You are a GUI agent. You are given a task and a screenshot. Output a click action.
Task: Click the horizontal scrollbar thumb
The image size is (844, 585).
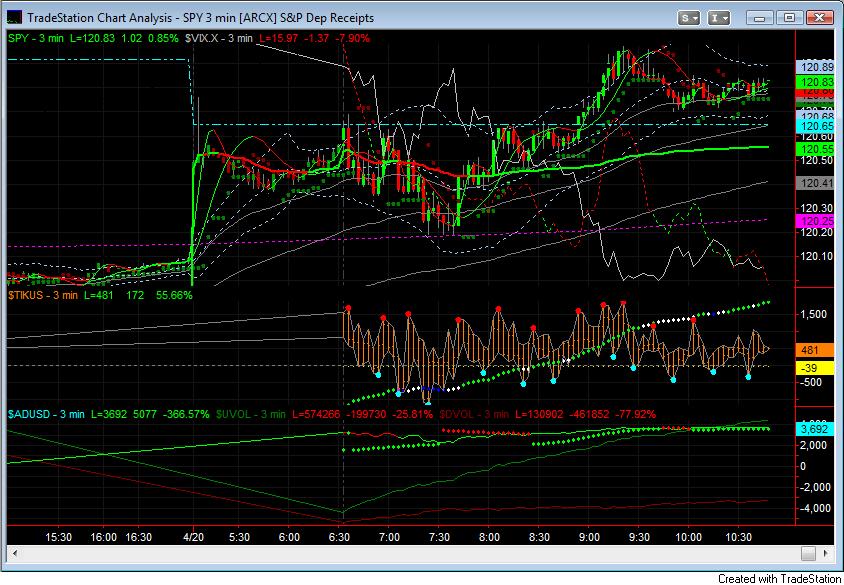808,553
